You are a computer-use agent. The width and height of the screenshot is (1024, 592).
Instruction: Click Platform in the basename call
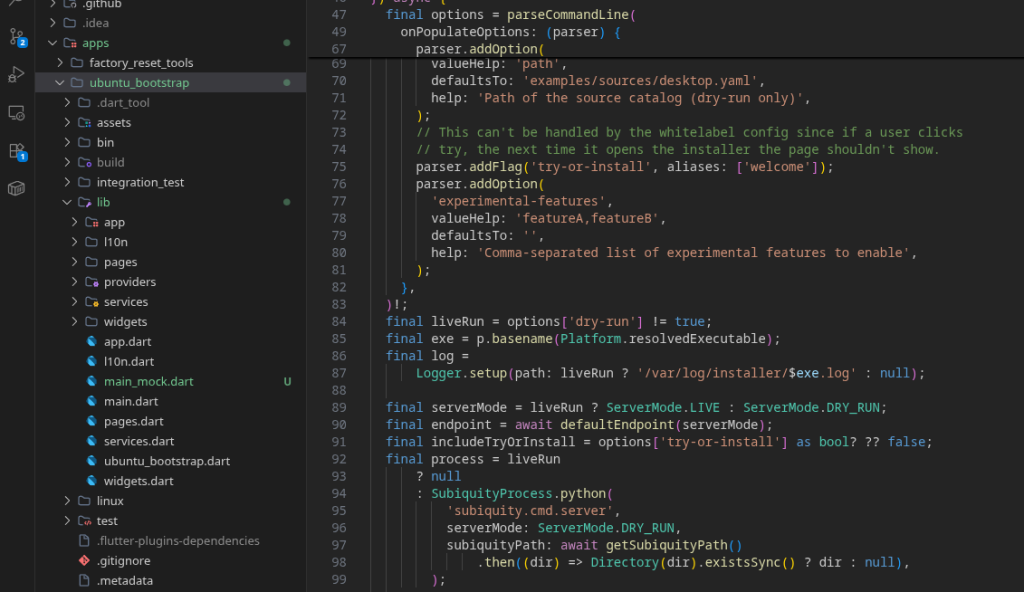tap(590, 338)
